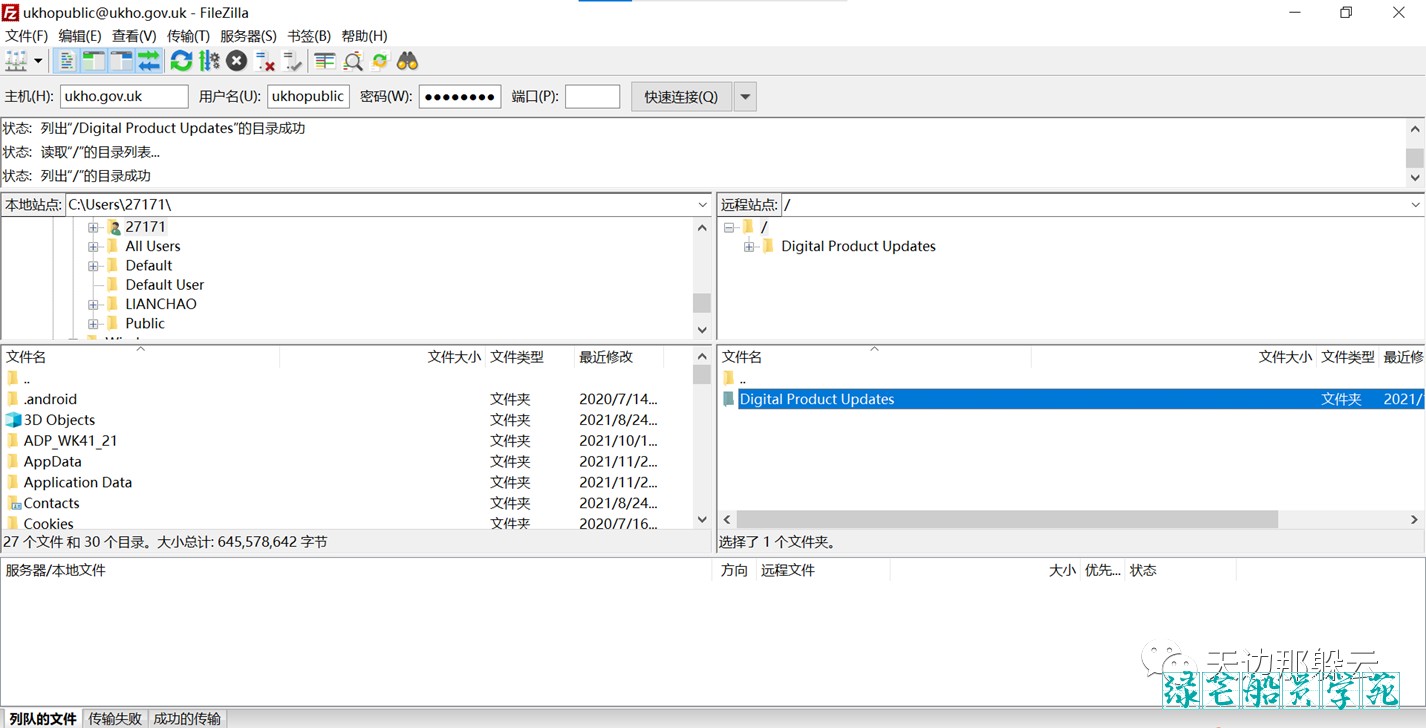Sort local files by 最近修改 column
Viewport: 1426px width, 728px height.
coord(606,357)
